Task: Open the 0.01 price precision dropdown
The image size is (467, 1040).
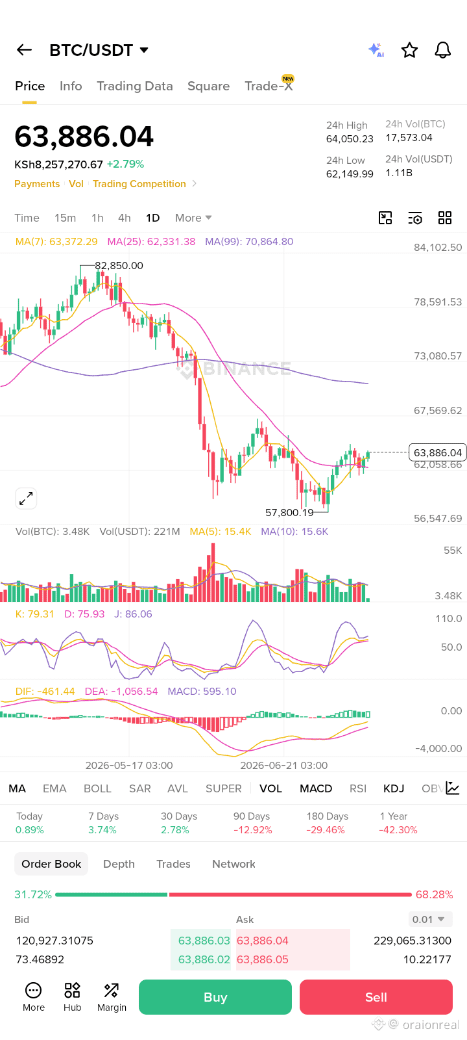Action: point(431,919)
